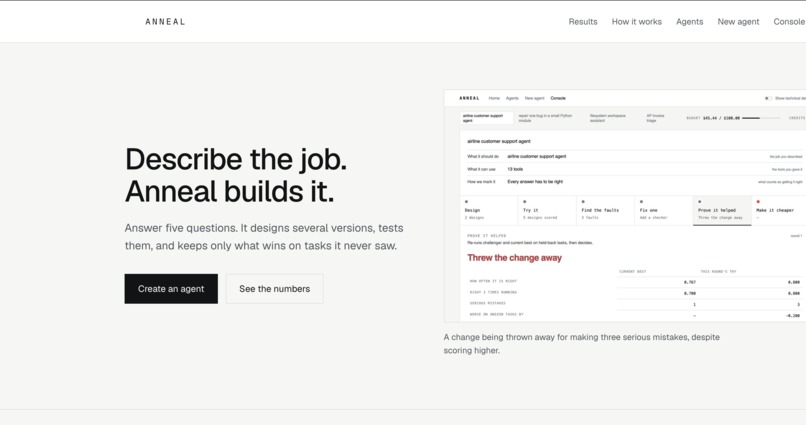Select the Design step in the preview
The image size is (806, 425).
pyautogui.click(x=488, y=210)
